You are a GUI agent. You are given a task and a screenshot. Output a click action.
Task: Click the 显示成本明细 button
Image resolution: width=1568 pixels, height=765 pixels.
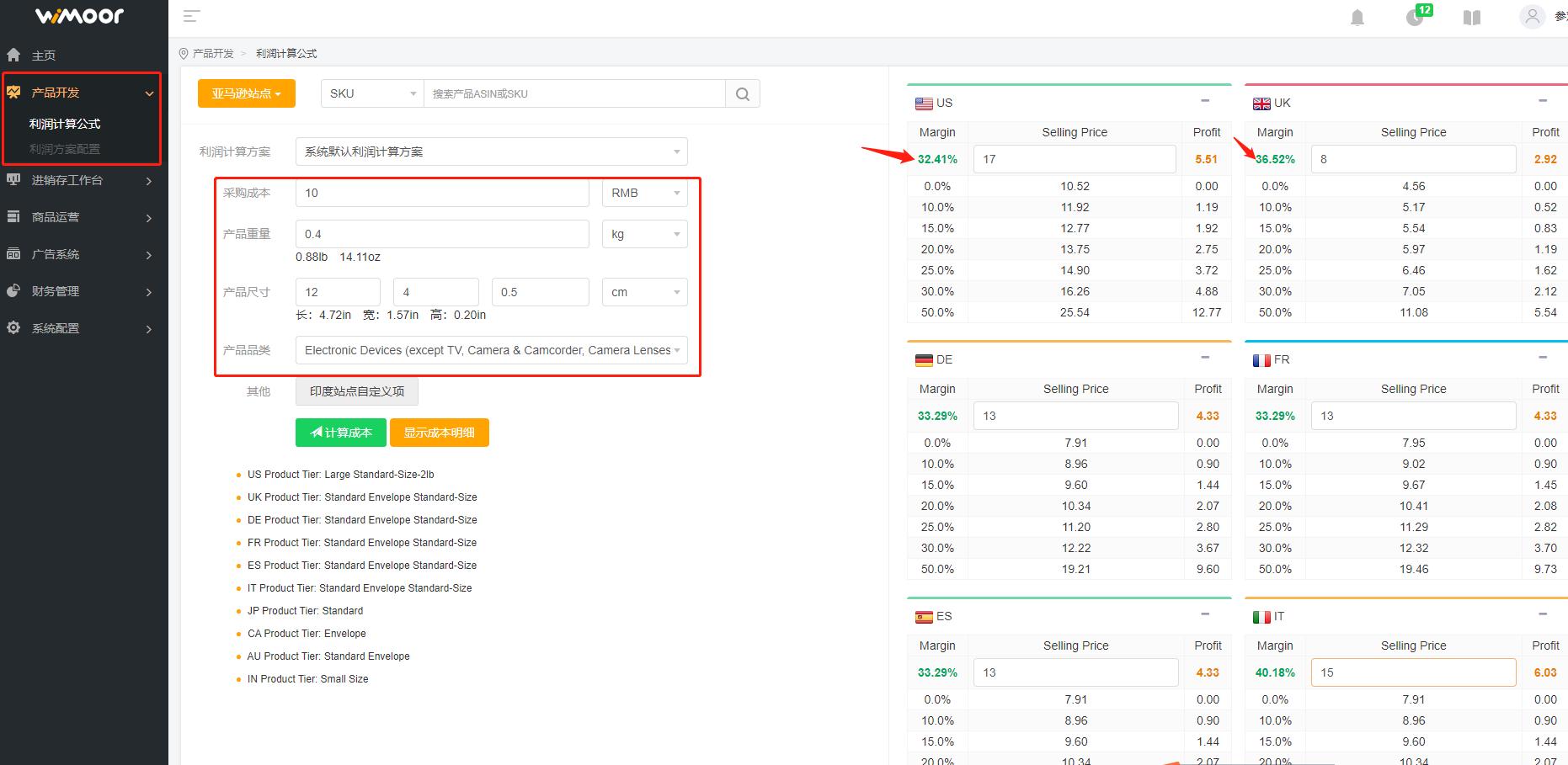pyautogui.click(x=439, y=433)
